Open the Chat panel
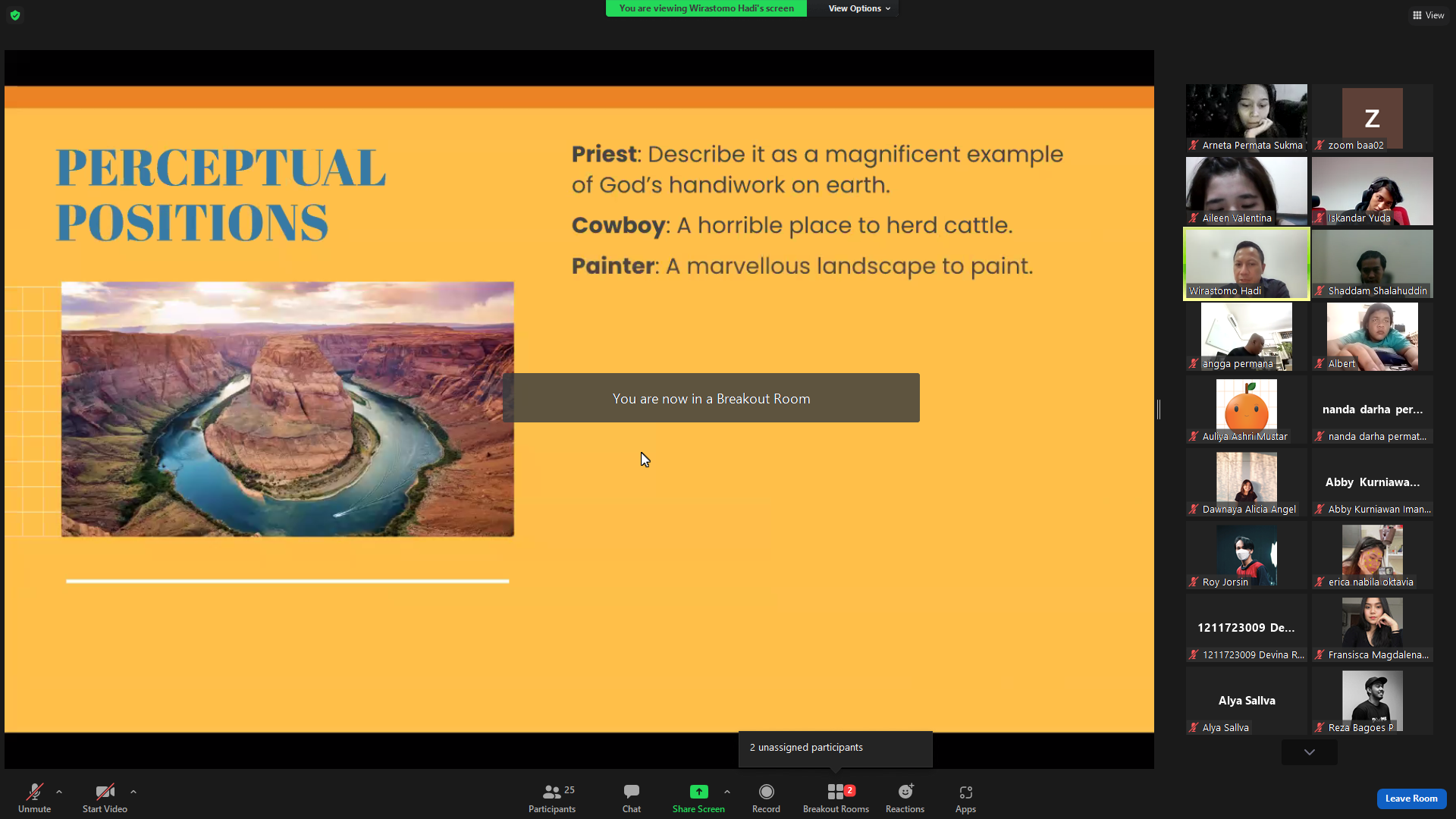 (x=632, y=799)
